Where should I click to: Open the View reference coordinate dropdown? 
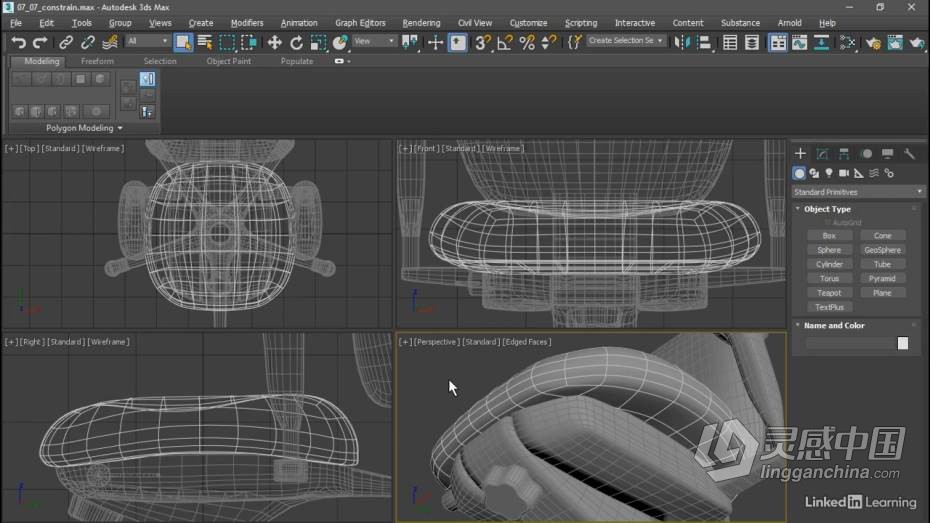tap(374, 41)
